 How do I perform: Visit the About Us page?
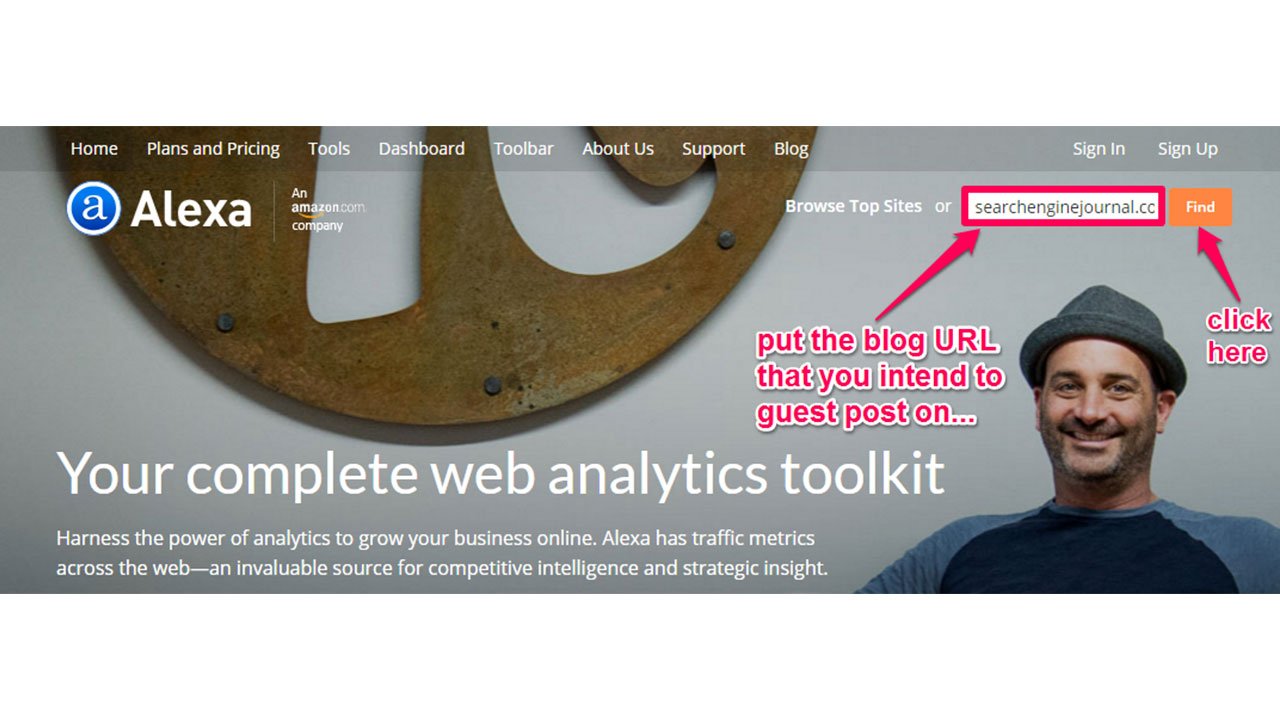click(x=618, y=148)
